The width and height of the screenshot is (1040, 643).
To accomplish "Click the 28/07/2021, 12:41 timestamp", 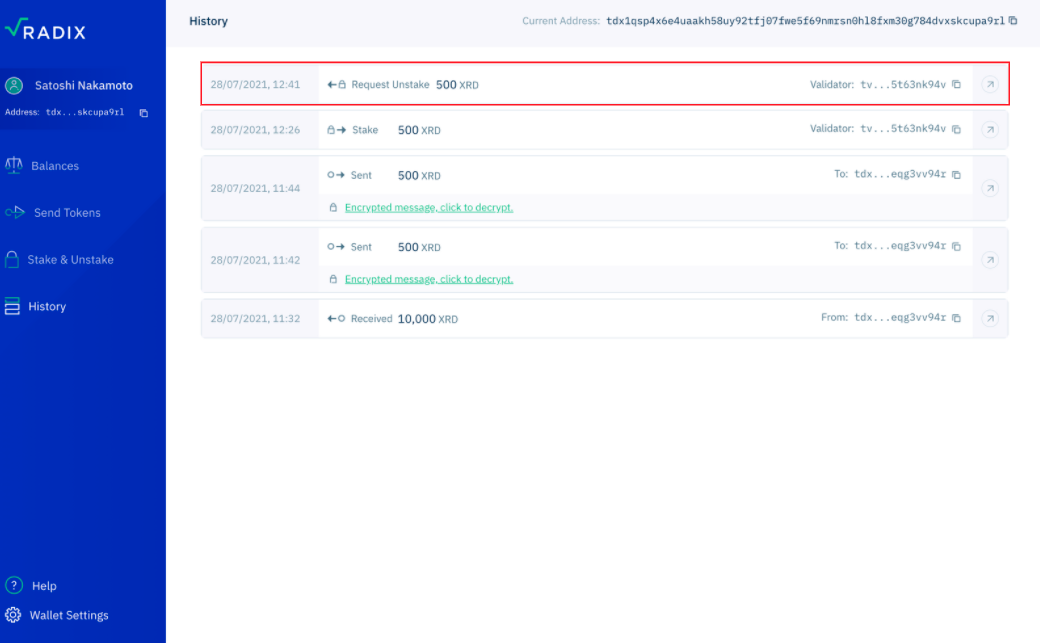I will 255,84.
